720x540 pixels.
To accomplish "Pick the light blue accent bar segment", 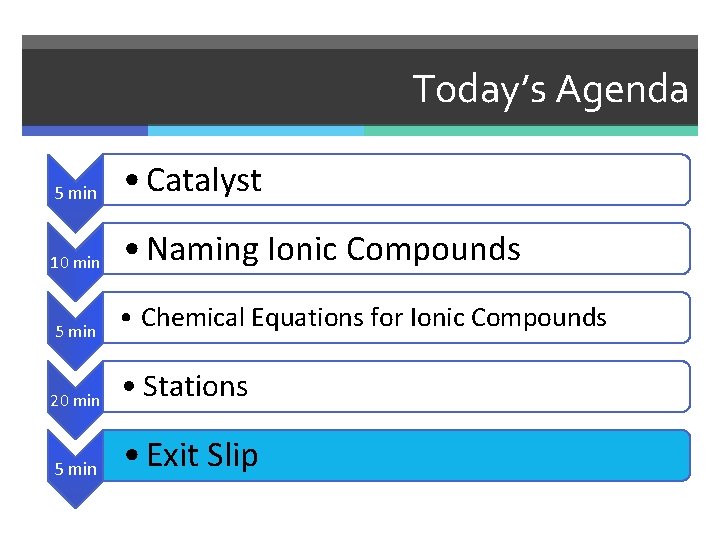I will point(255,130).
